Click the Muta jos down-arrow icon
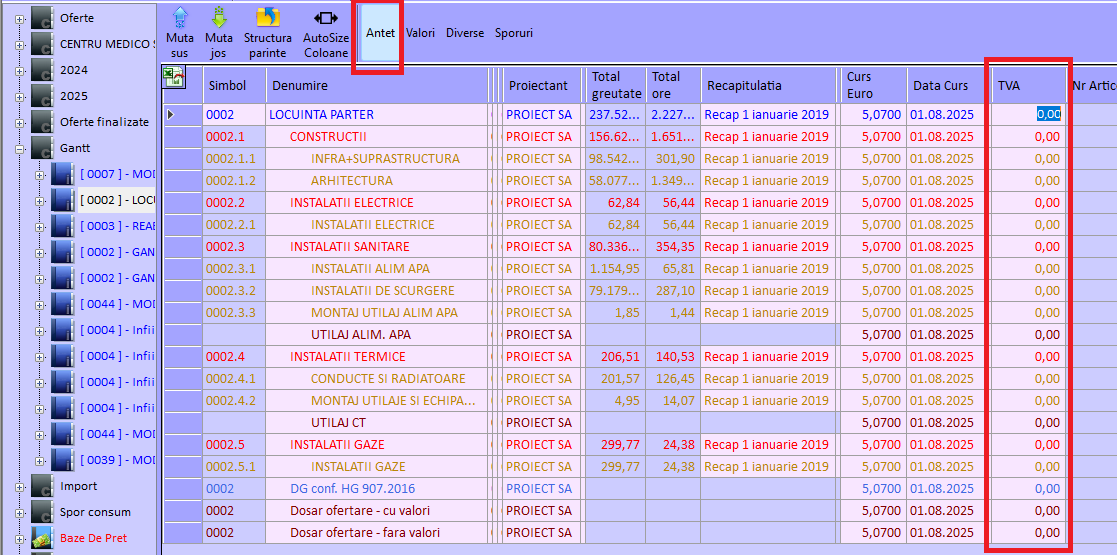Image resolution: width=1117 pixels, height=555 pixels. click(x=219, y=18)
